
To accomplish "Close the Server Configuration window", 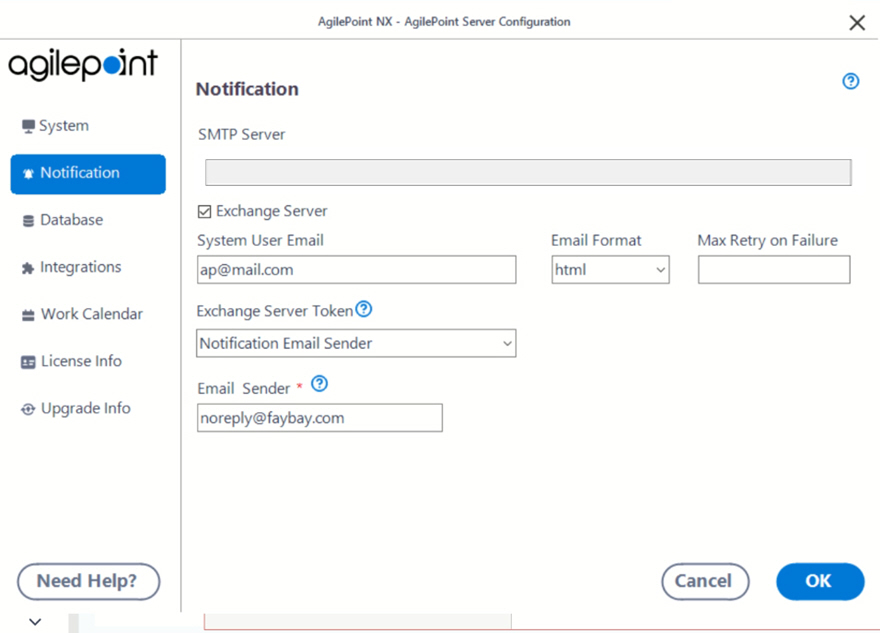I will pos(857,22).
